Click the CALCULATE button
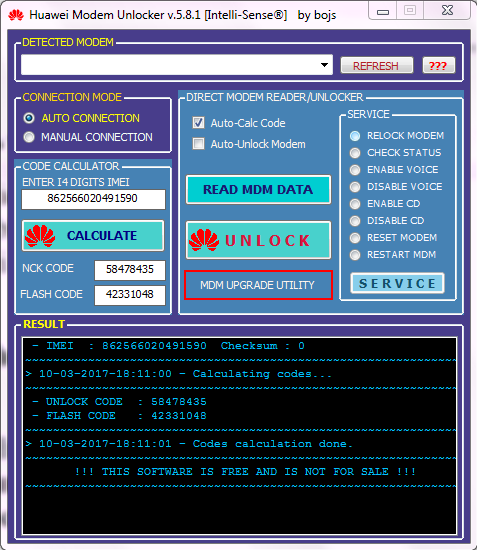The image size is (477, 550). [x=93, y=235]
